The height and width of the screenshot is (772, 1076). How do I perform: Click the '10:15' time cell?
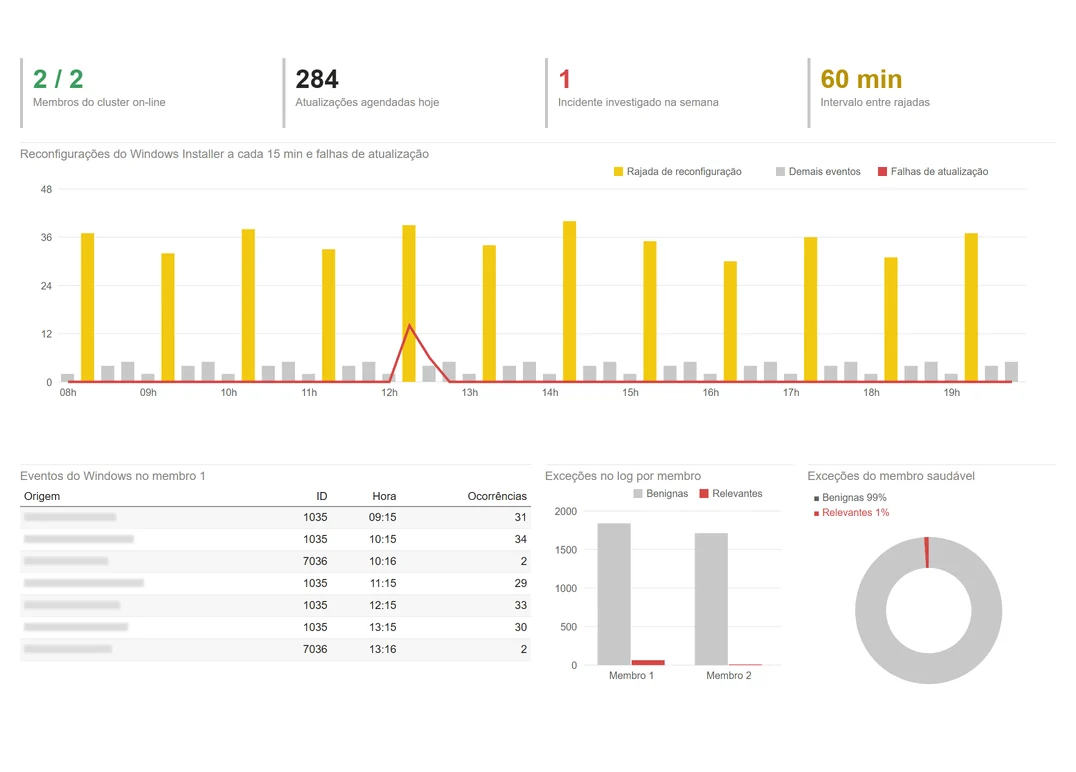click(x=382, y=539)
